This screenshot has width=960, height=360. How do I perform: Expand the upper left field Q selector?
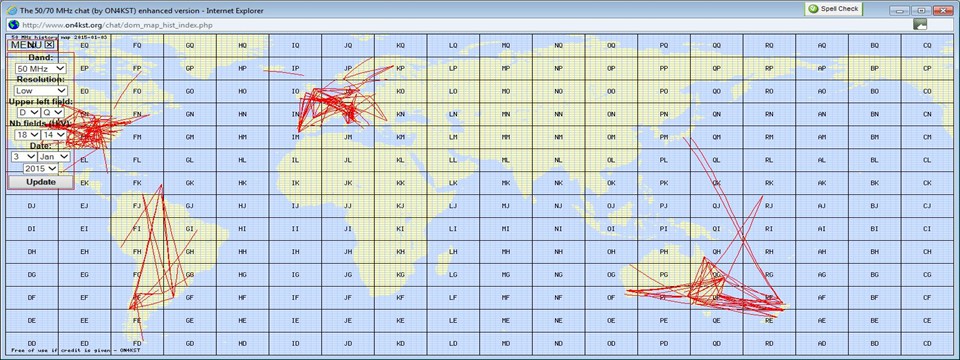52,113
